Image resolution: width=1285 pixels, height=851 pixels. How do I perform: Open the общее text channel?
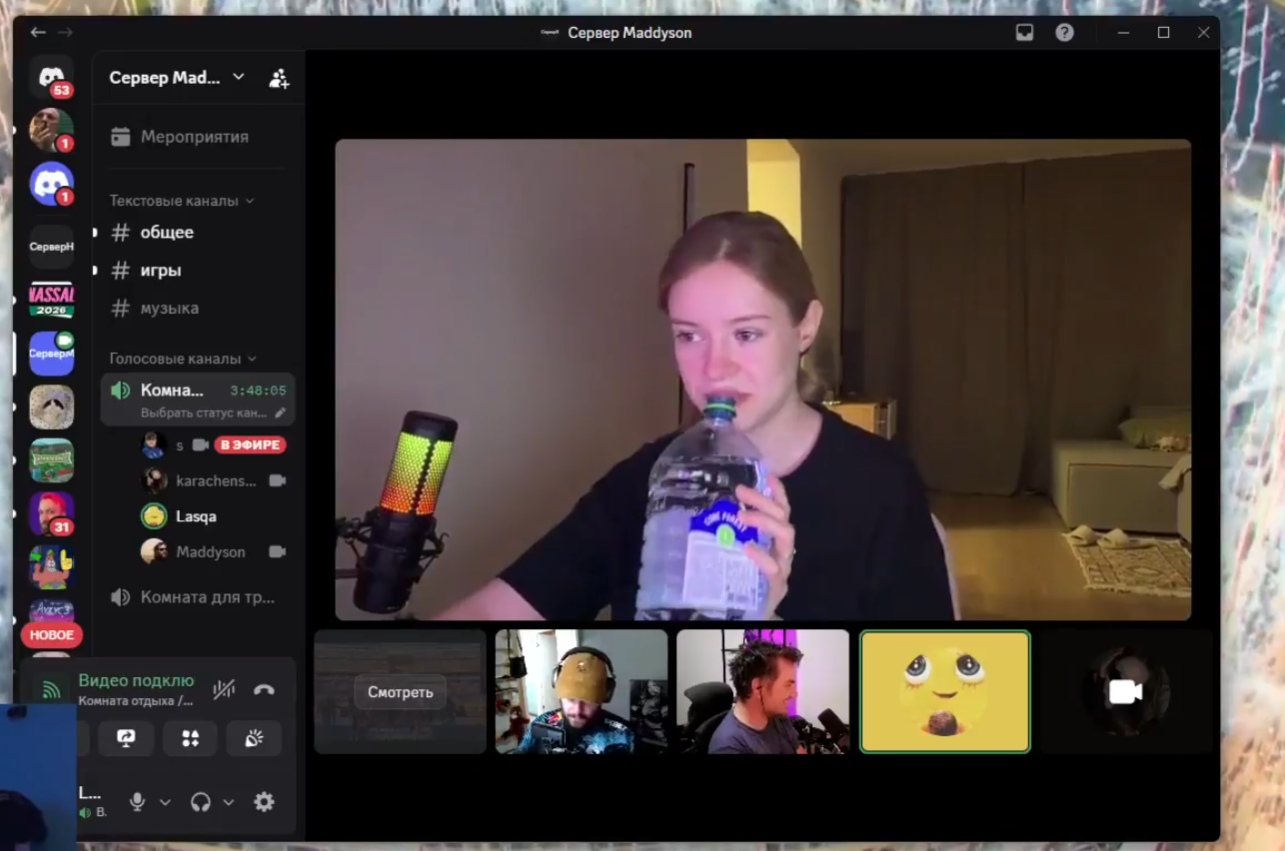point(198,232)
